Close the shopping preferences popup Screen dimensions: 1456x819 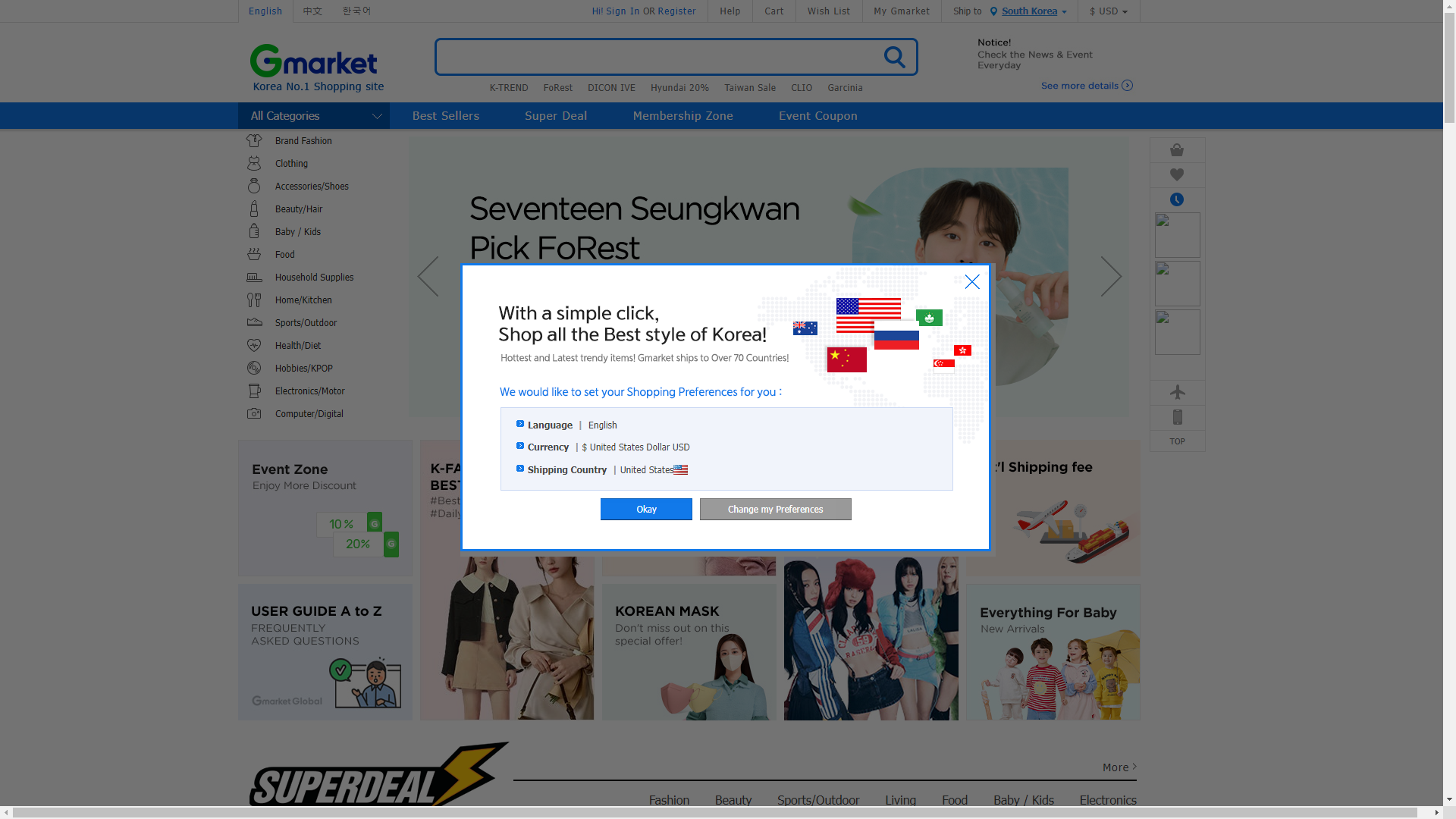[971, 281]
